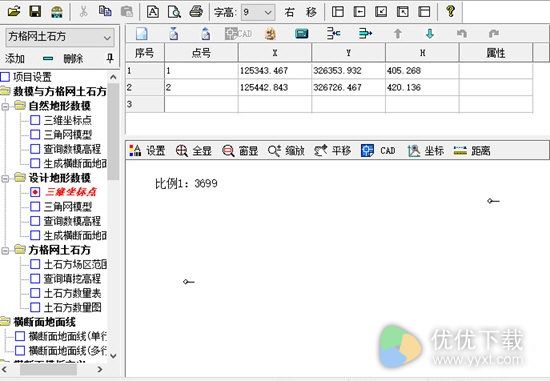Screen dimensions: 550x381
Task: Click the open folder icon in top toolbar
Action: click(14, 12)
